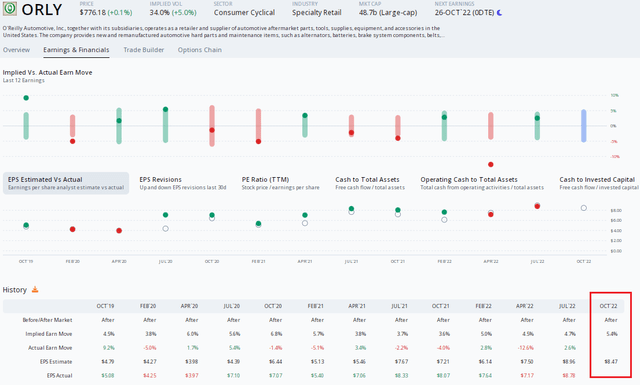Click the blue OCT'22 implied move bar

584,126
